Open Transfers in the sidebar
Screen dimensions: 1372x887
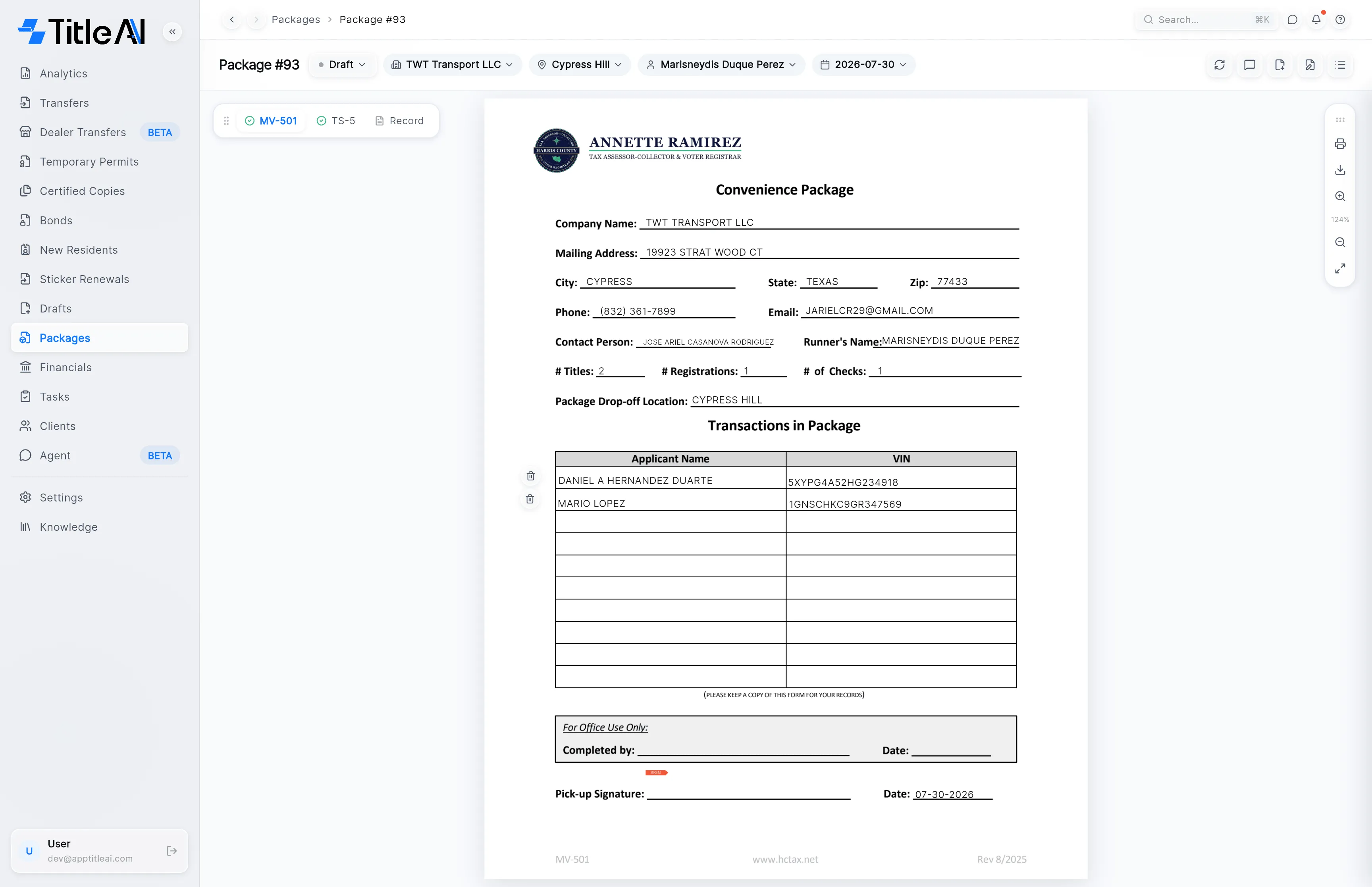tap(99, 102)
